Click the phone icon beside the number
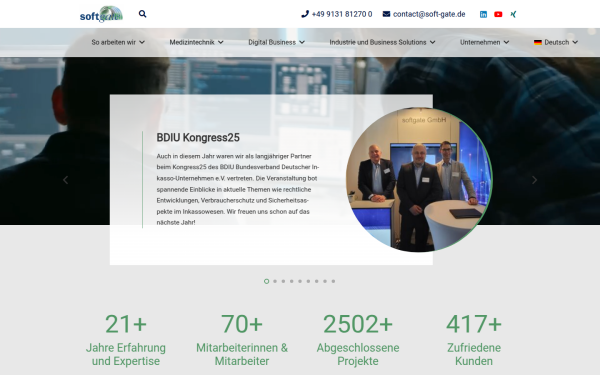Viewport: 600px width, 375px height. [x=305, y=14]
